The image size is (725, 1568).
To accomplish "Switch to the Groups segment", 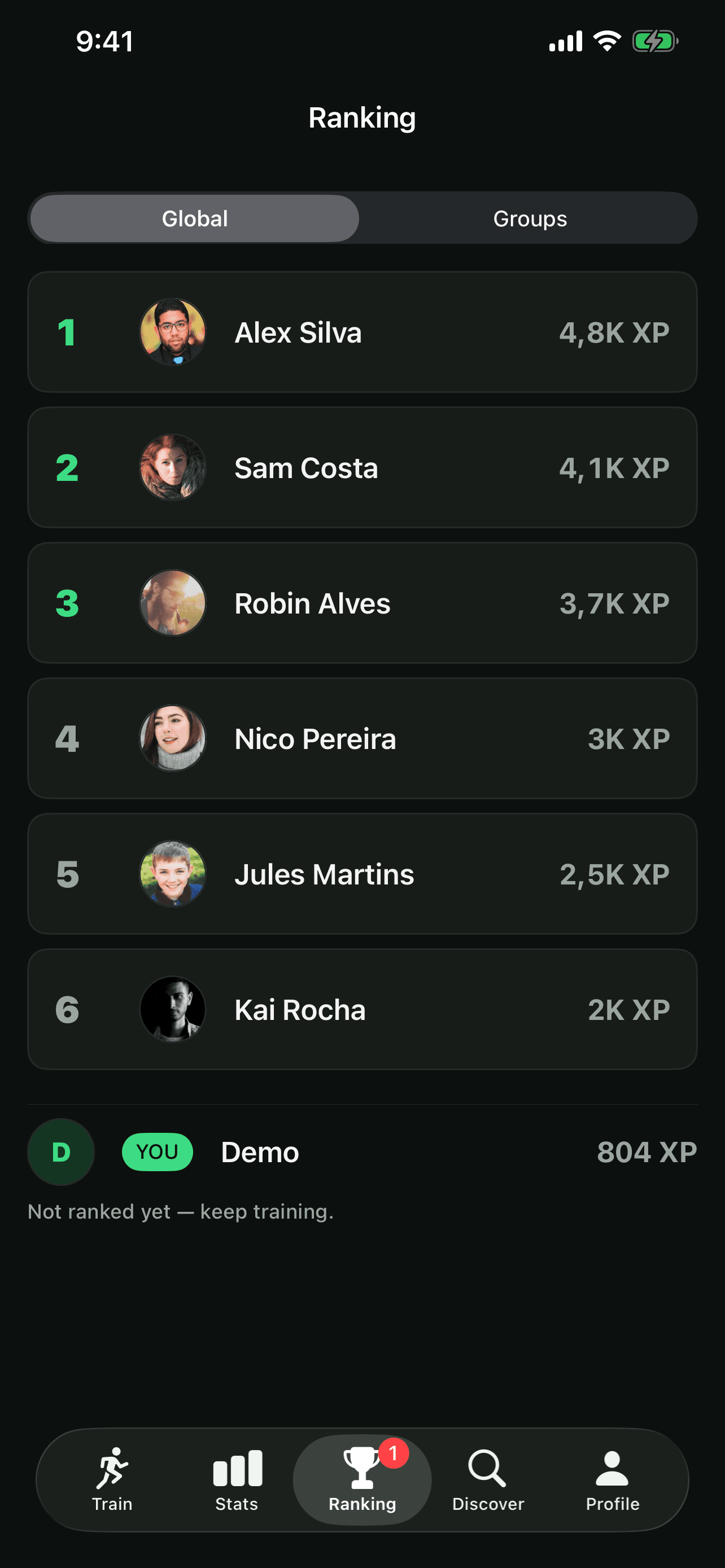I will pos(530,218).
